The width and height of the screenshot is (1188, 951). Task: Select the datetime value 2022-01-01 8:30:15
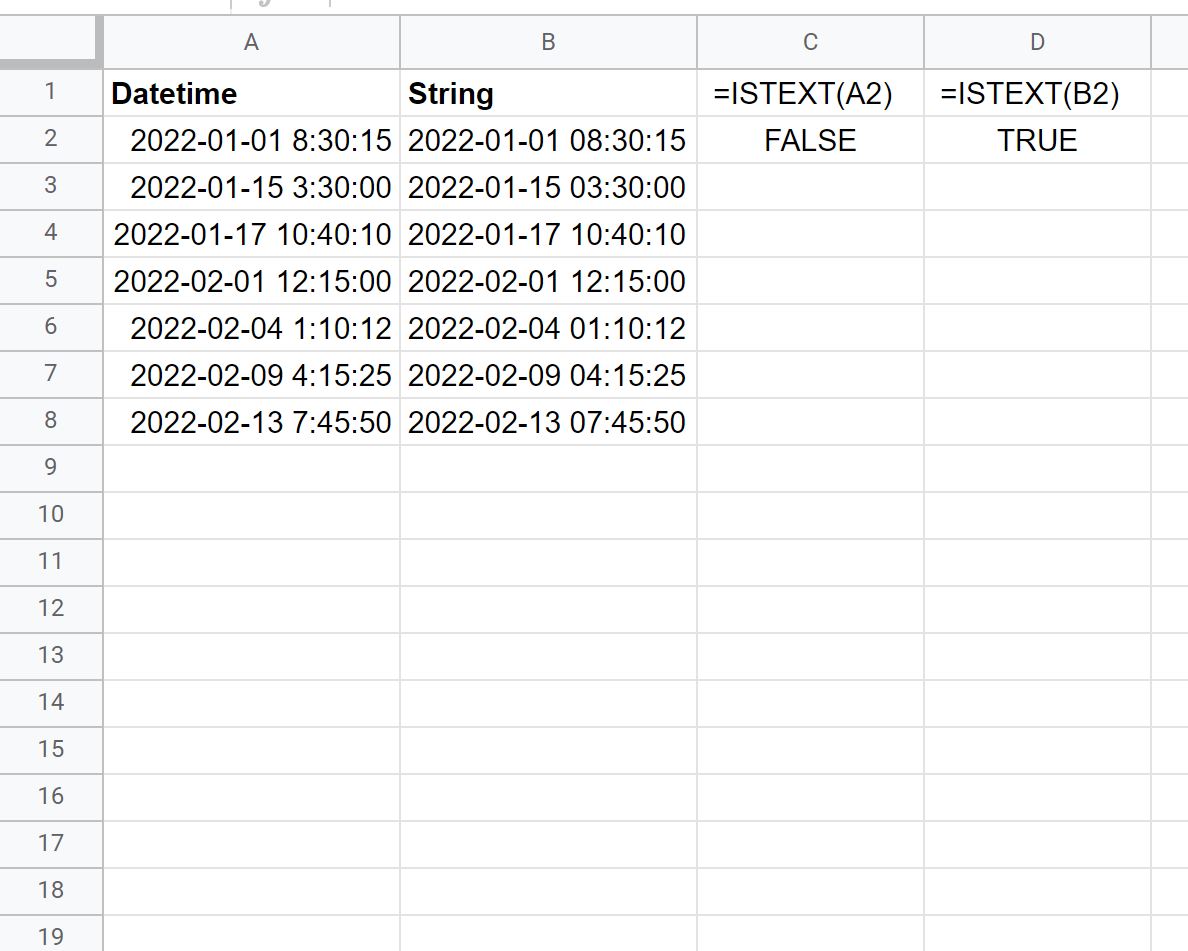pos(250,140)
